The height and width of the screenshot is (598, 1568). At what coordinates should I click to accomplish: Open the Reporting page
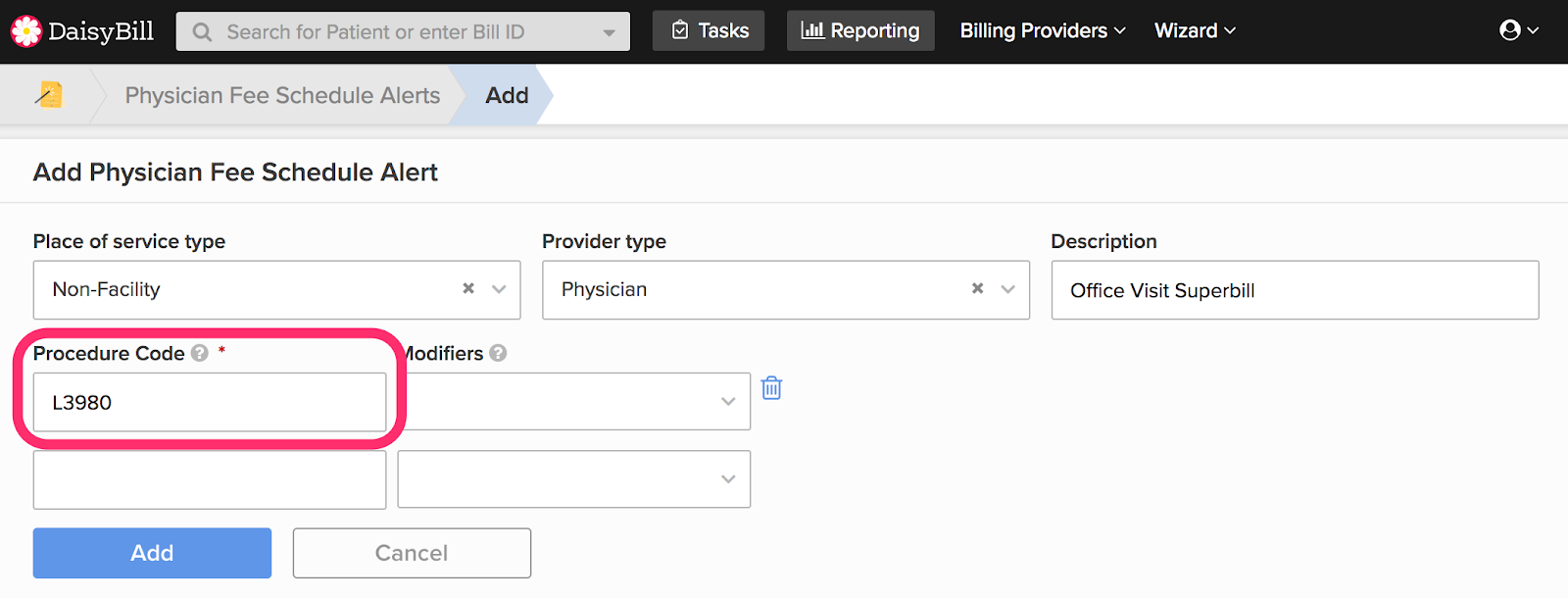pyautogui.click(x=860, y=30)
